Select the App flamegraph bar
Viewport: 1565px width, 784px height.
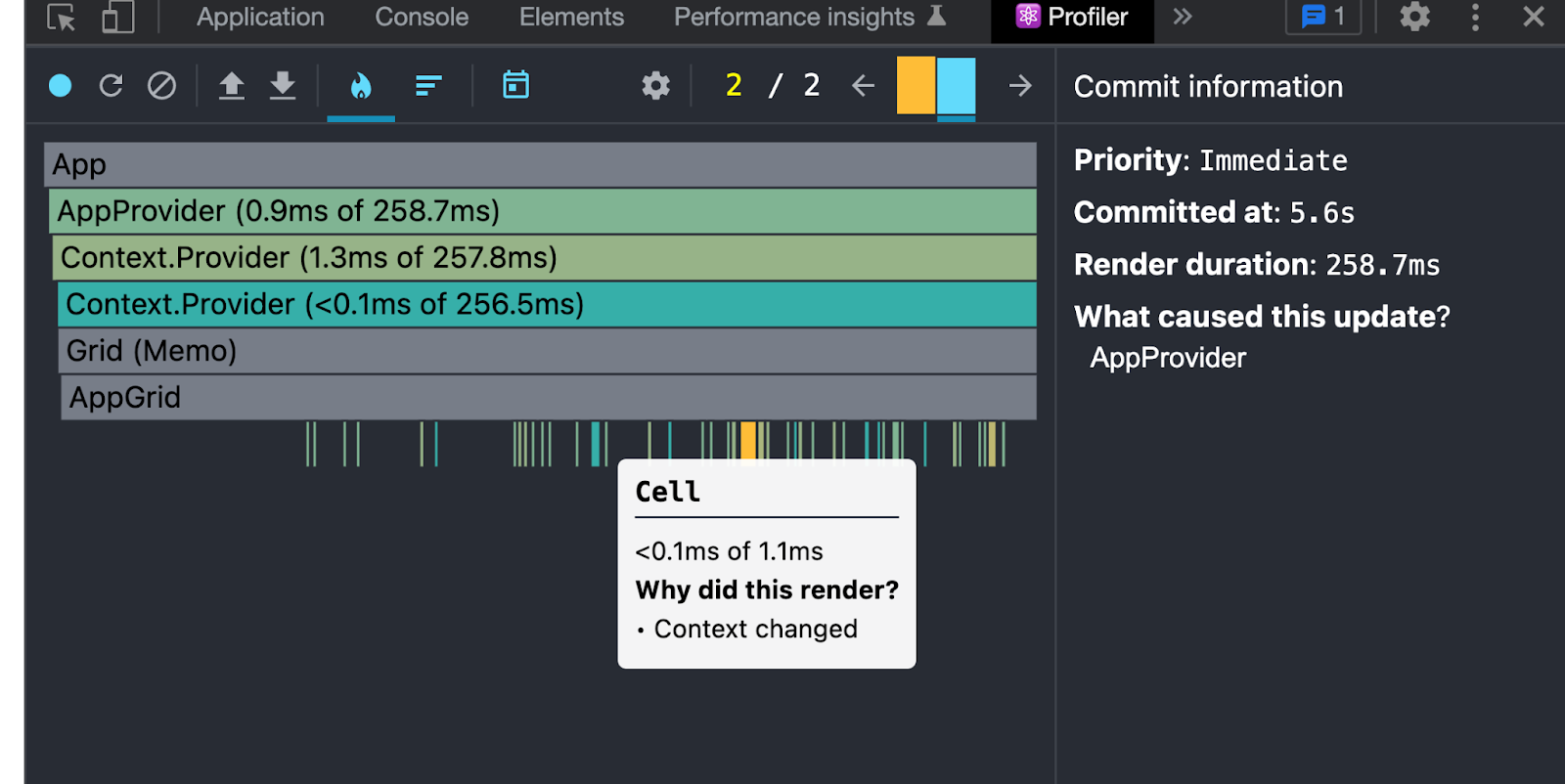(540, 164)
